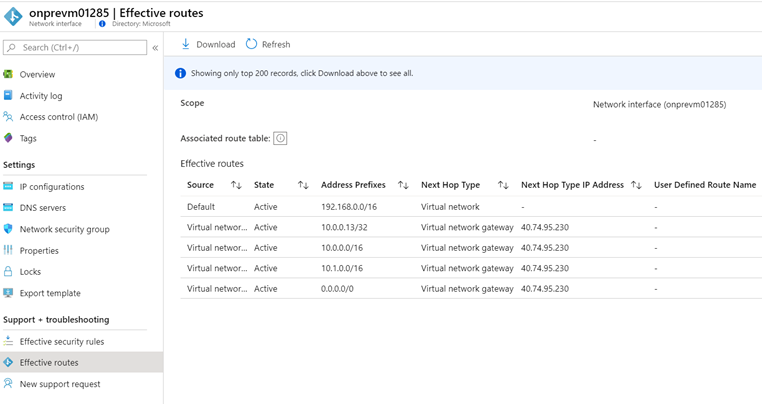762x404 pixels.
Task: Click the Next Hop Type column header
Action: 450,185
